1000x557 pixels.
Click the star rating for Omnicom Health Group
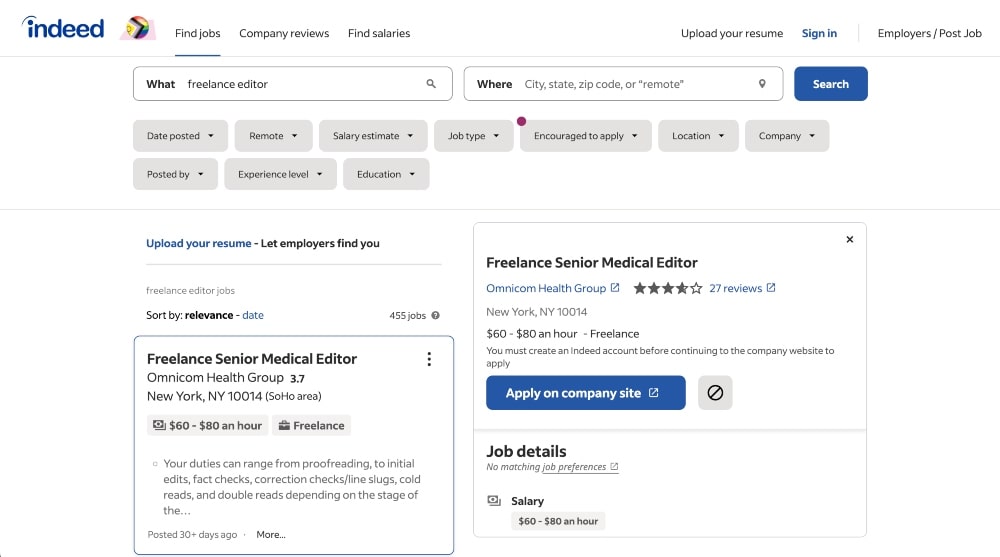pos(667,288)
